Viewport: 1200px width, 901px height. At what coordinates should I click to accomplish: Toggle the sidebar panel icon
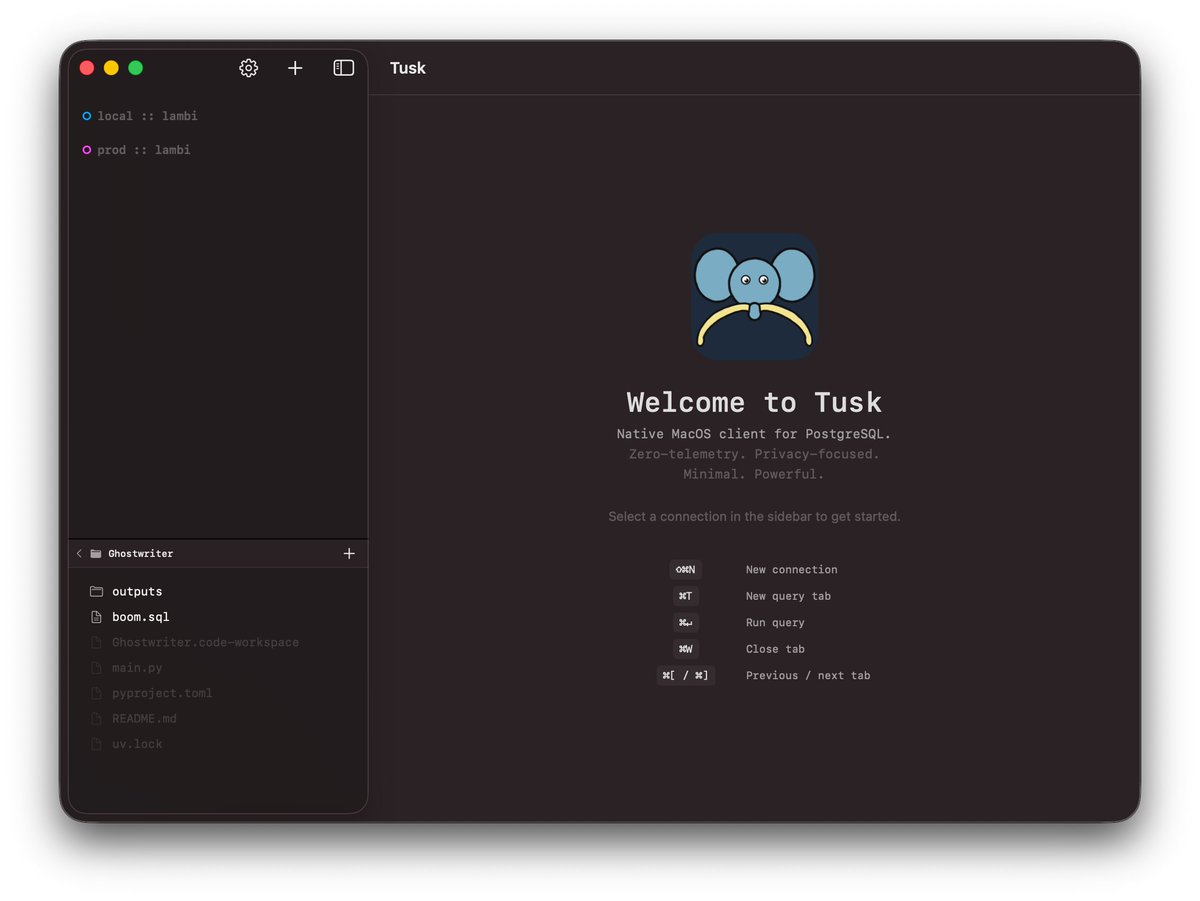(x=343, y=68)
